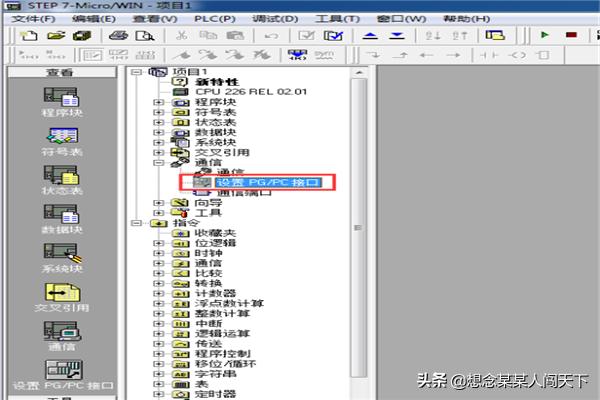Expand the 数据块 tree node

[158, 132]
